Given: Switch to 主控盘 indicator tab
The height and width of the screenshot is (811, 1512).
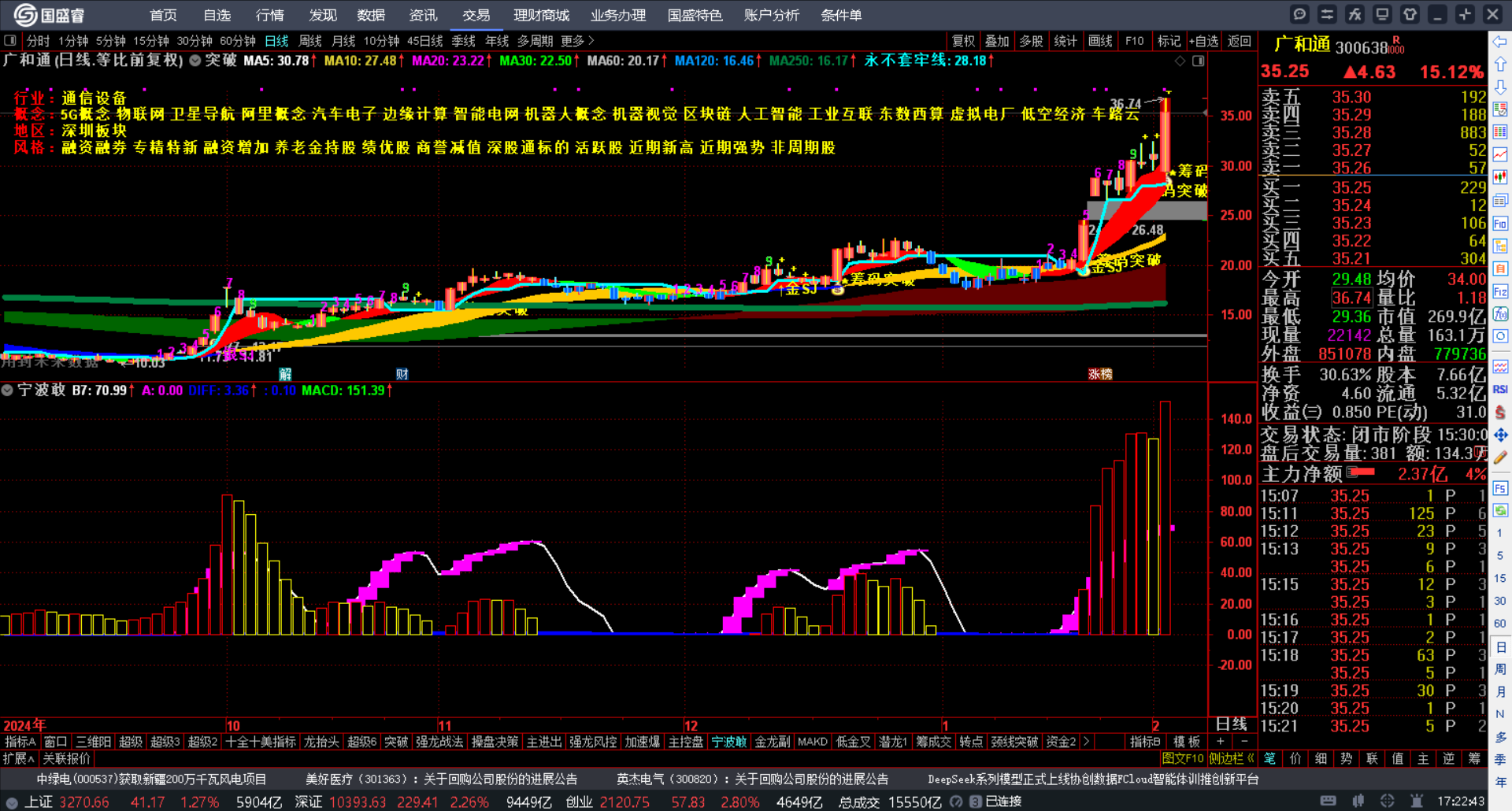Looking at the screenshot, I should (x=685, y=742).
